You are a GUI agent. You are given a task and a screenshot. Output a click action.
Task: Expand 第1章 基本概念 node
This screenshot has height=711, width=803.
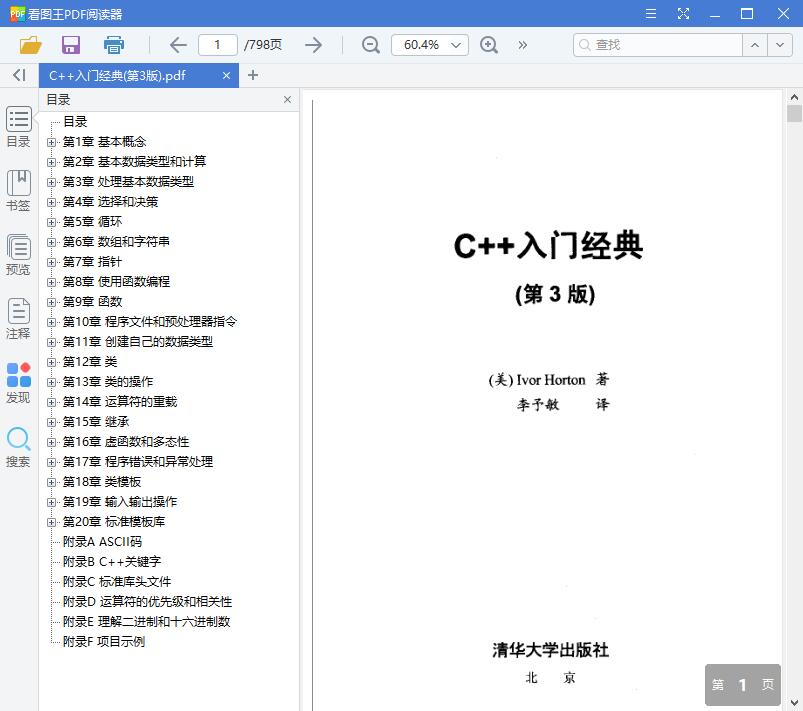coord(51,142)
